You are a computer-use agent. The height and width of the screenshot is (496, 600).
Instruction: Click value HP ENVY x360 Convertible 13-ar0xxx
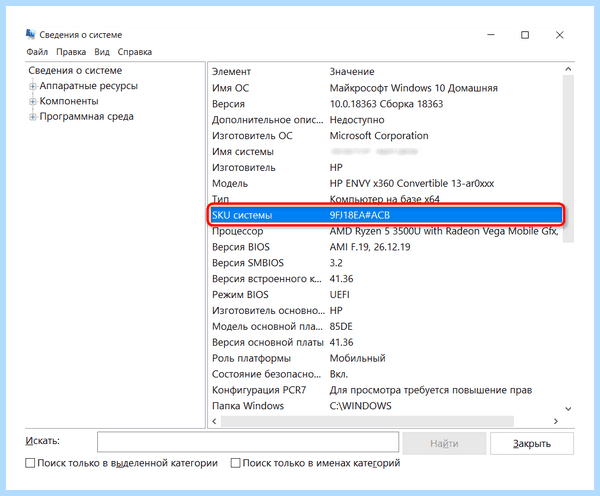pyautogui.click(x=412, y=183)
